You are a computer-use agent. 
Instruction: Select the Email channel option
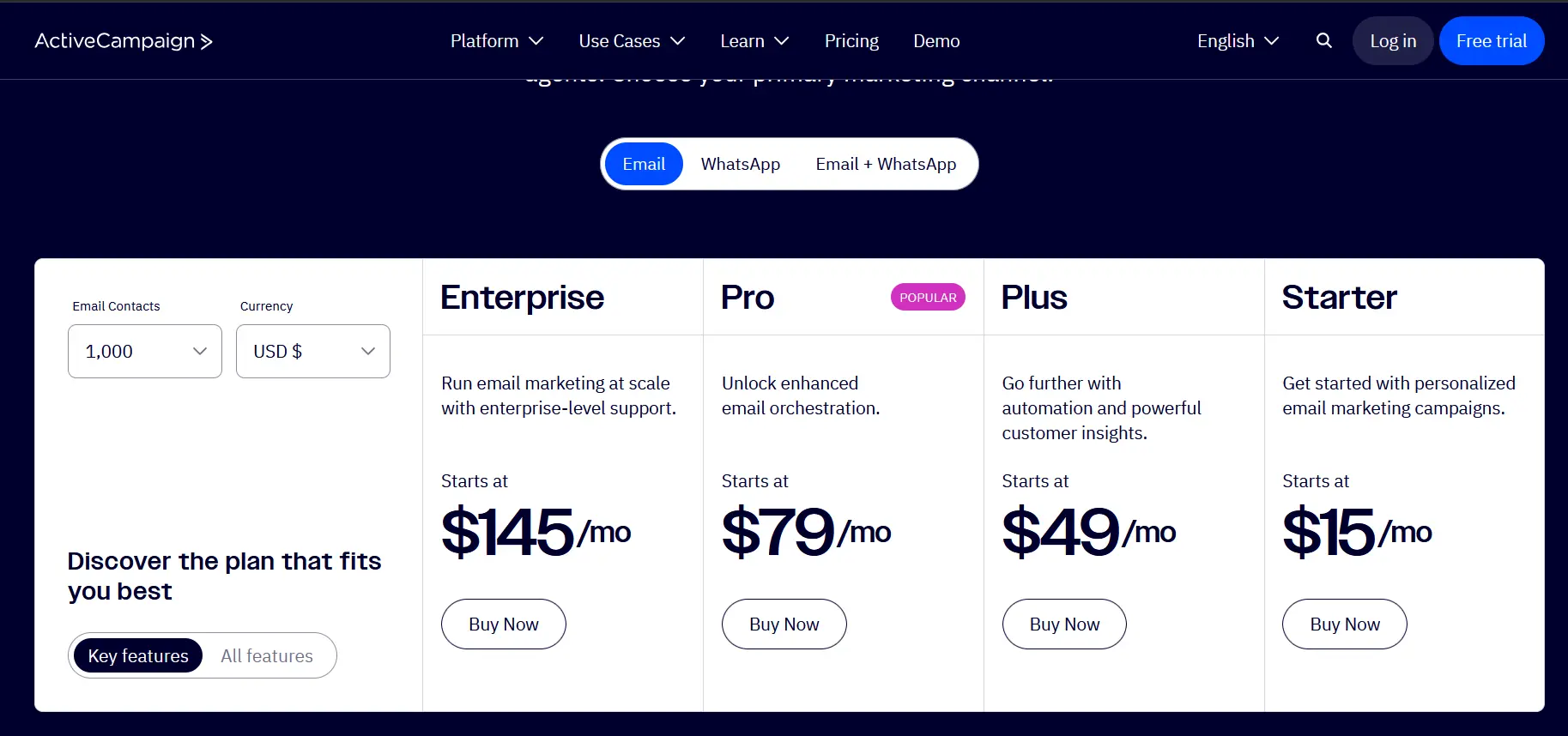point(644,164)
